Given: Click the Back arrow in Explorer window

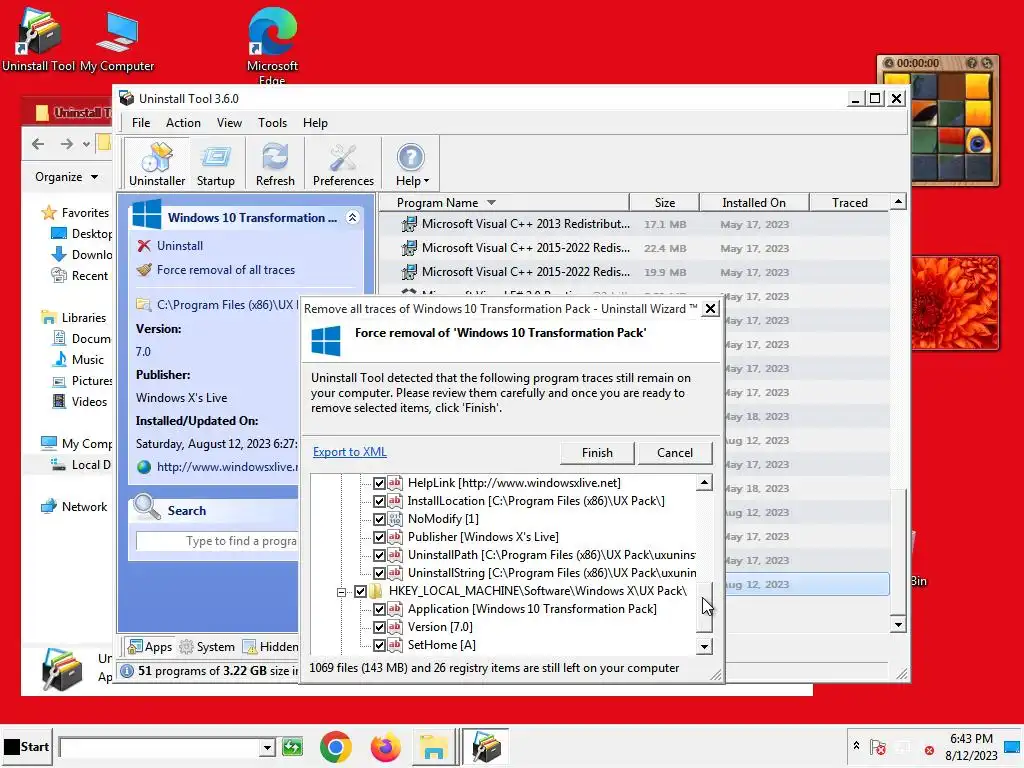Looking at the screenshot, I should (x=39, y=144).
